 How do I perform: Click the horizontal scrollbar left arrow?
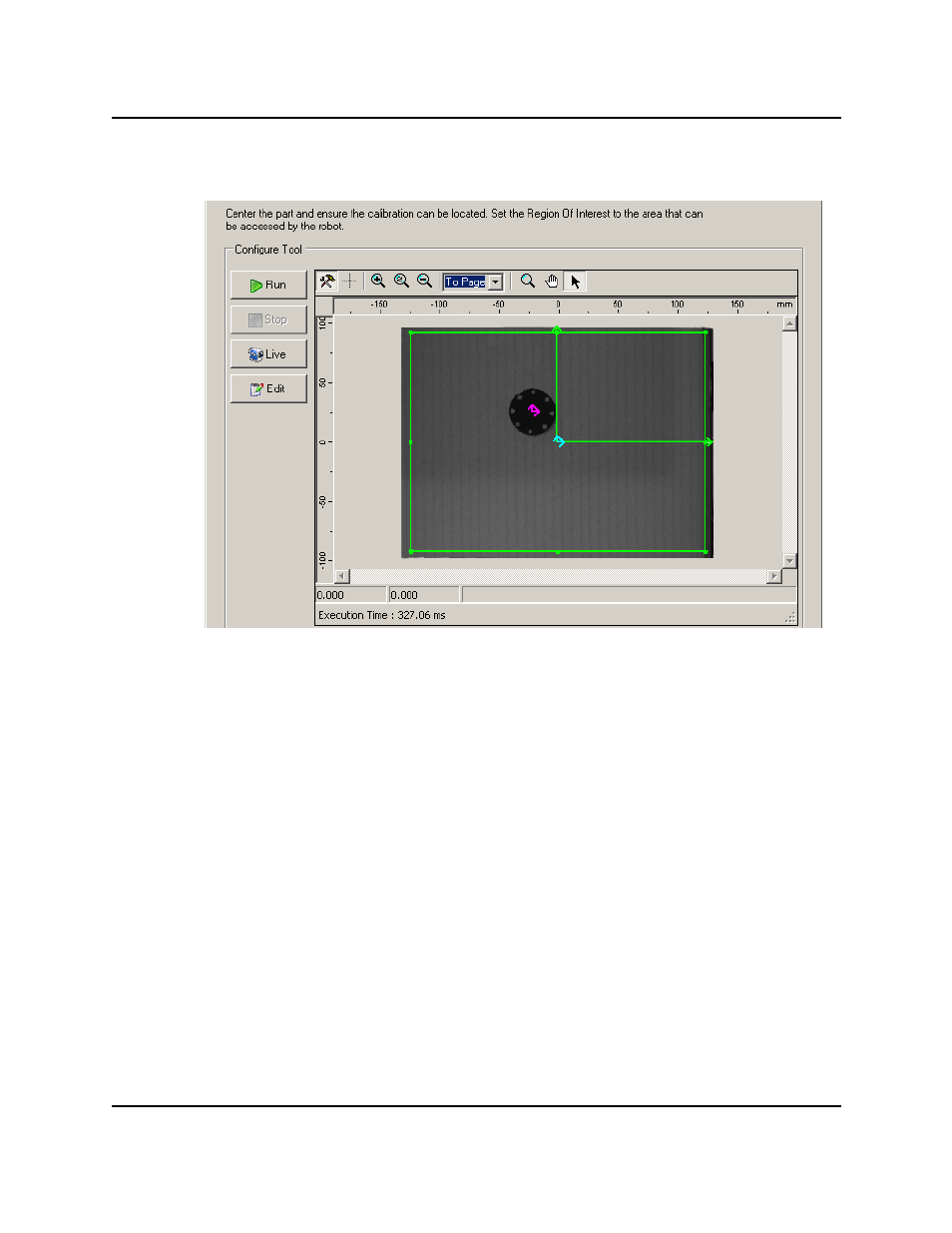coord(342,576)
